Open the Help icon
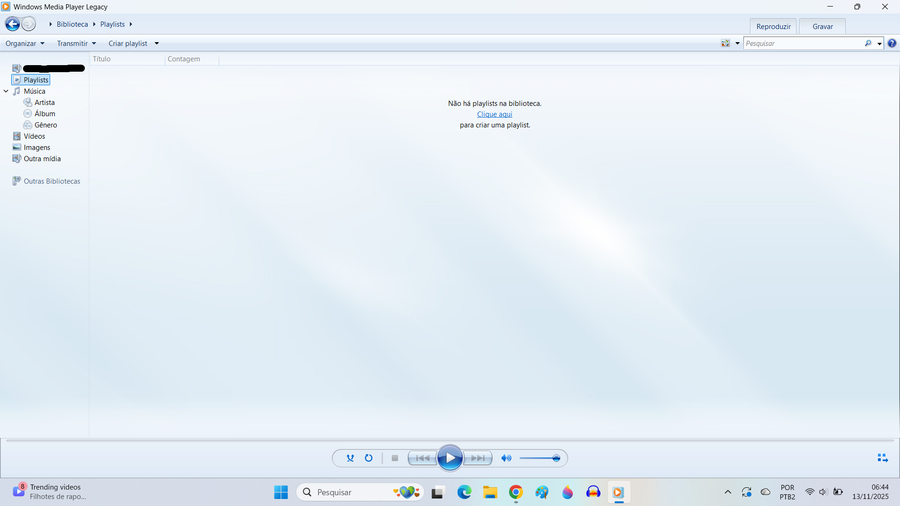 [892, 43]
